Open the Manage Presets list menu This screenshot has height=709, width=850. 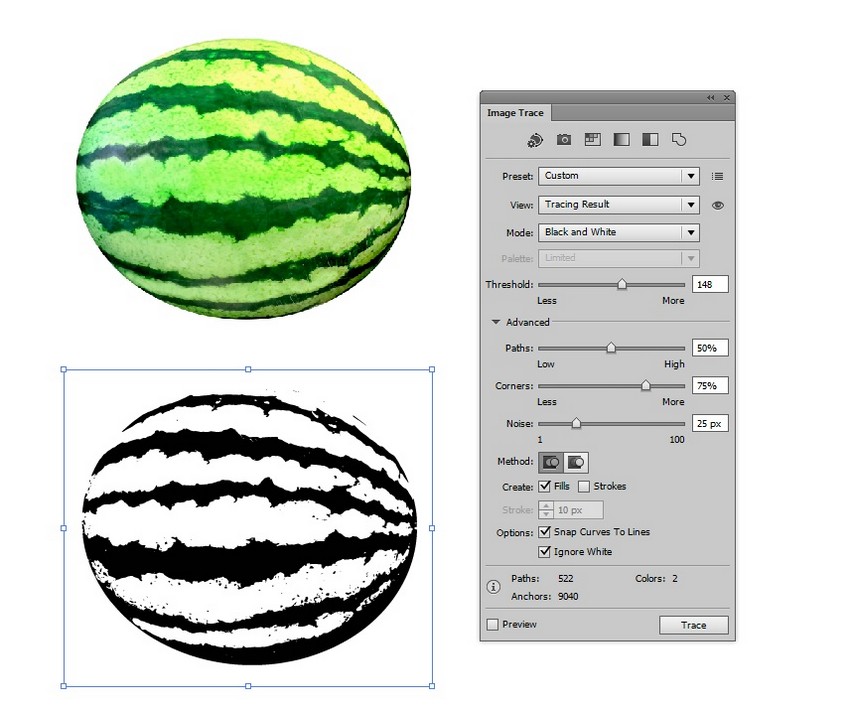717,176
